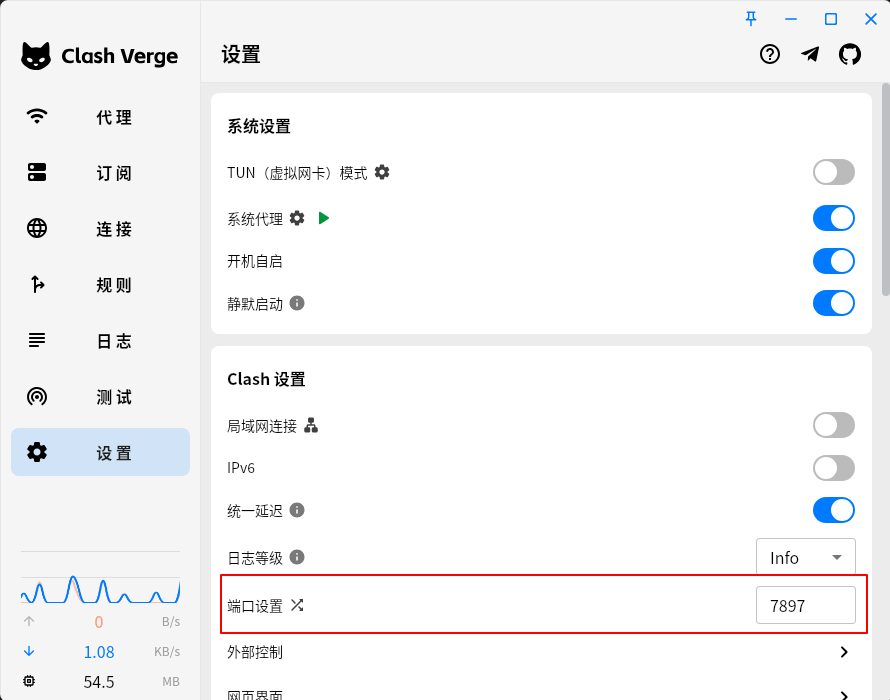Disable the 系统代理 toggle

coord(833,217)
